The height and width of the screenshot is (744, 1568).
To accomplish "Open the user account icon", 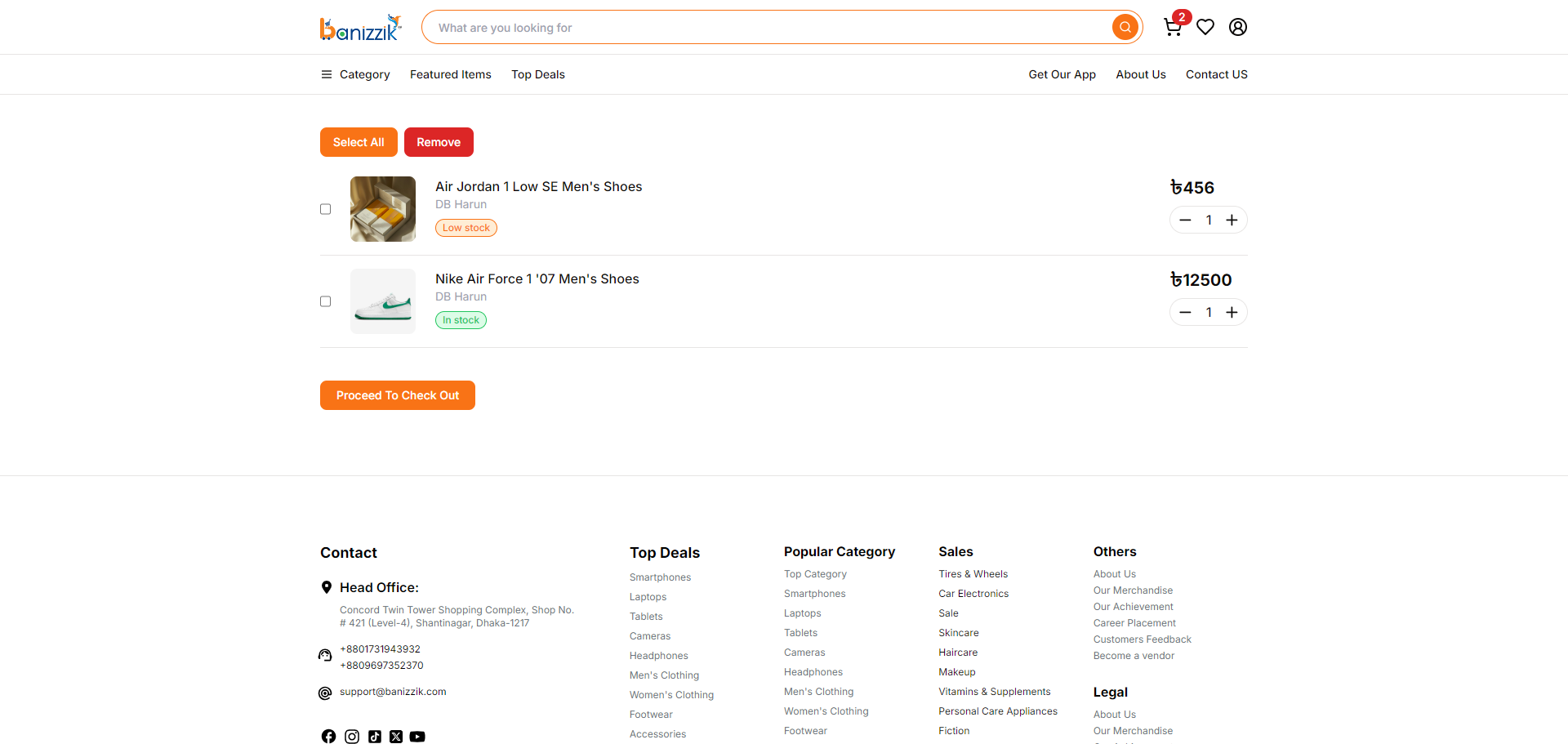I will point(1238,27).
